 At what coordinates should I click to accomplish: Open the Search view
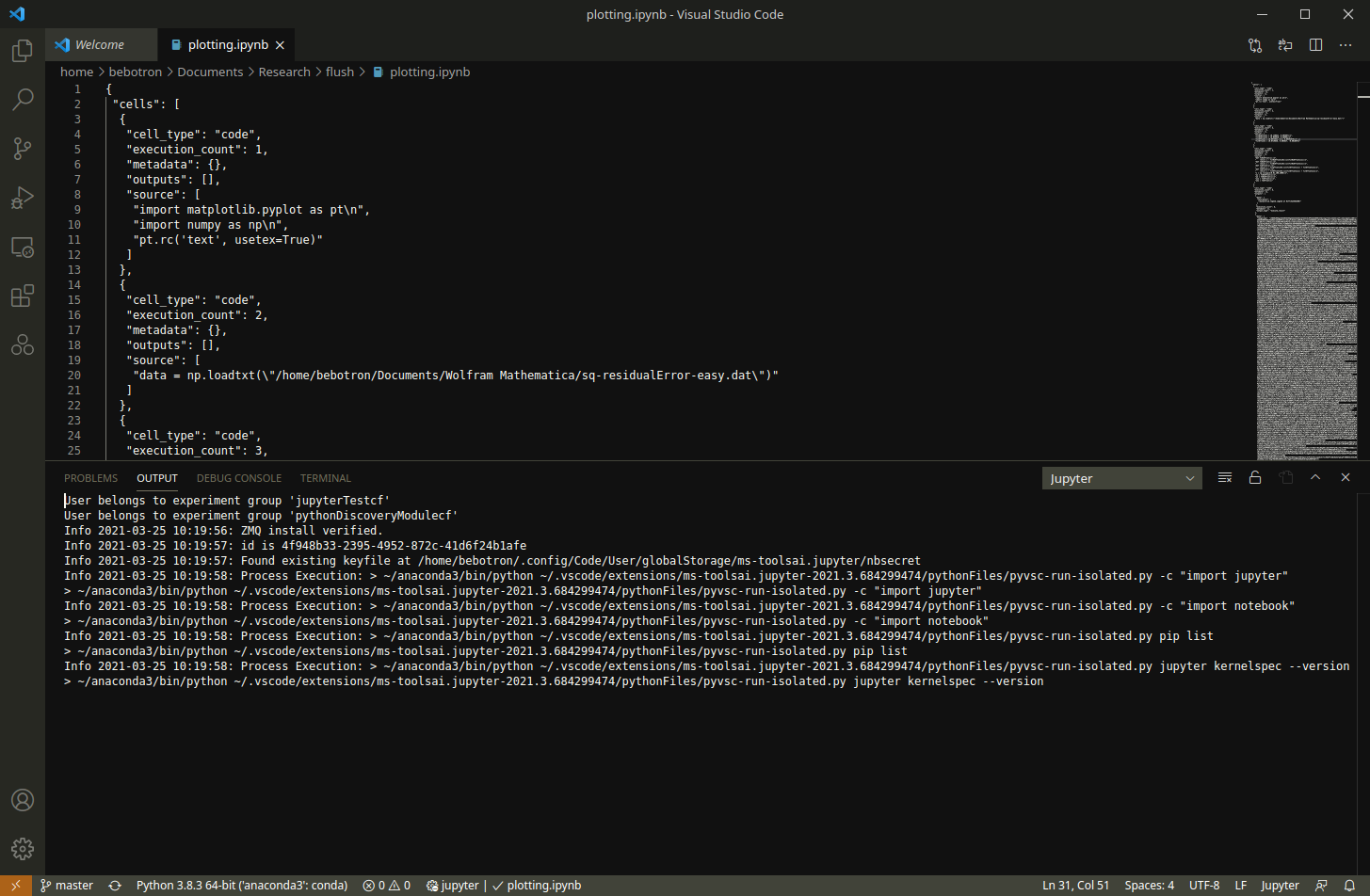(x=22, y=99)
